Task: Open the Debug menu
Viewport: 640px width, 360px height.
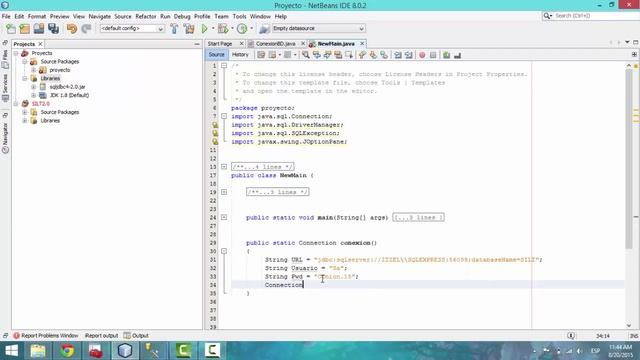Action: point(182,16)
